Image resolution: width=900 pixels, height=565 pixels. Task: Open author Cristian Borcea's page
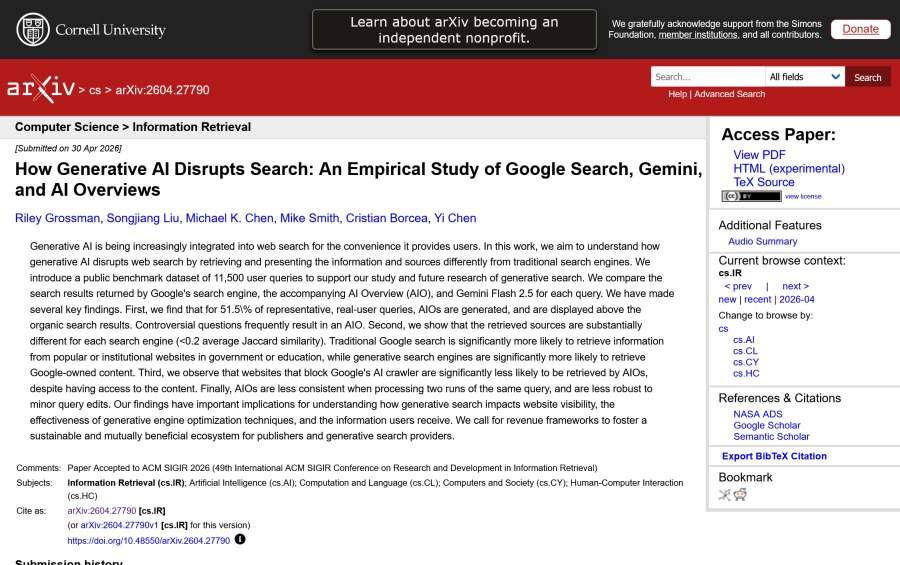coord(386,218)
